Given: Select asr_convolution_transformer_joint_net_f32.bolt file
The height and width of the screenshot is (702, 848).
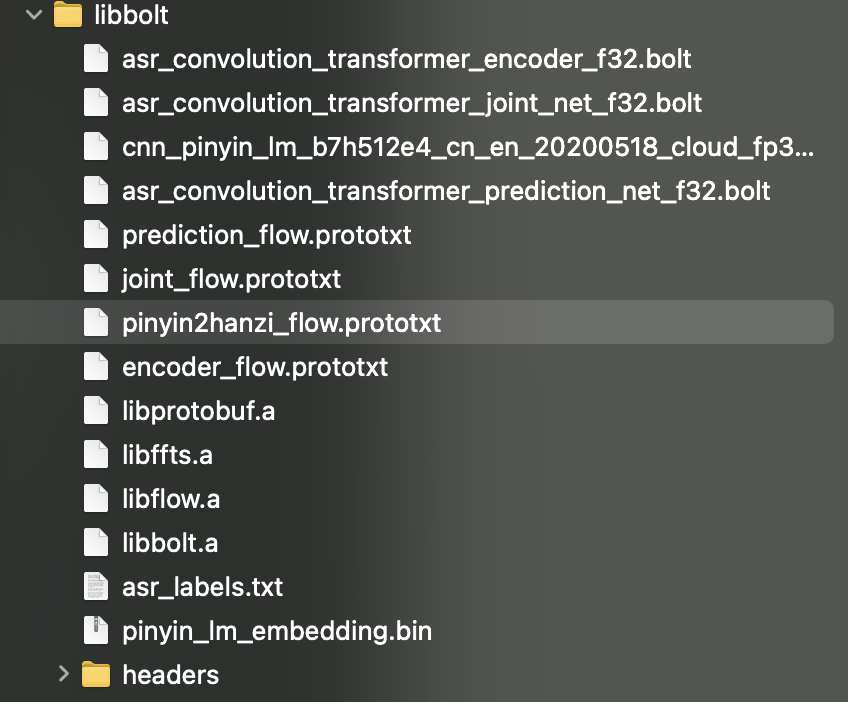Looking at the screenshot, I should [412, 103].
